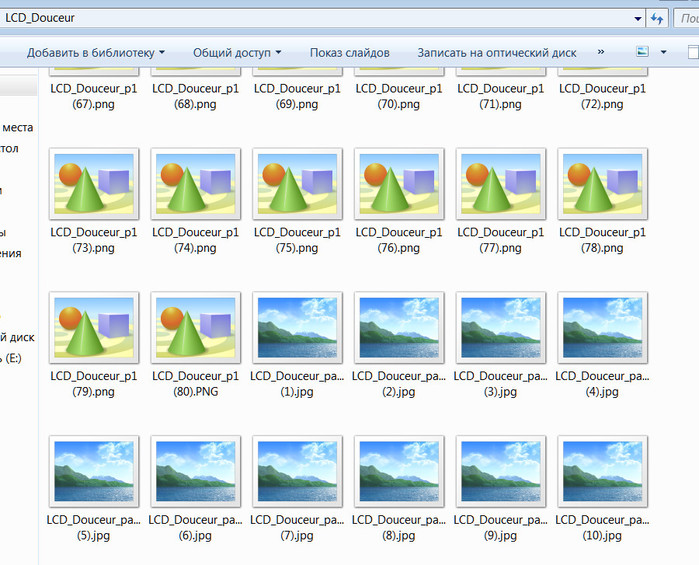Click the search box beside the address bar

pyautogui.click(x=686, y=18)
